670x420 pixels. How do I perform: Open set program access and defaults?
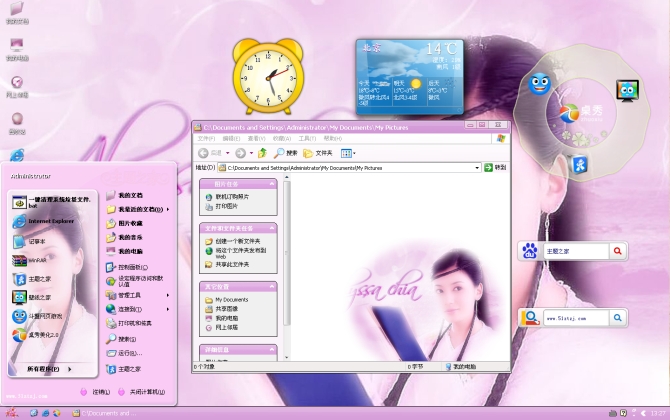point(135,281)
